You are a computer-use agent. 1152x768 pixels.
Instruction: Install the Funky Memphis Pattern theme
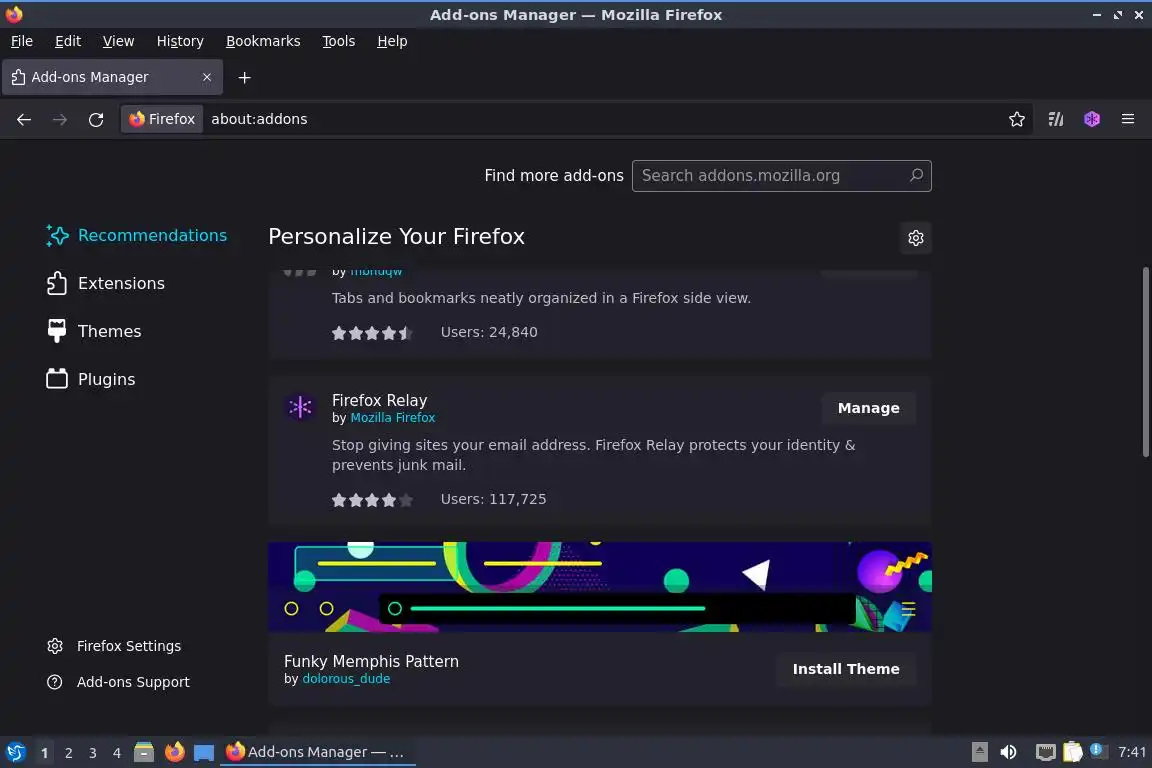(x=846, y=669)
